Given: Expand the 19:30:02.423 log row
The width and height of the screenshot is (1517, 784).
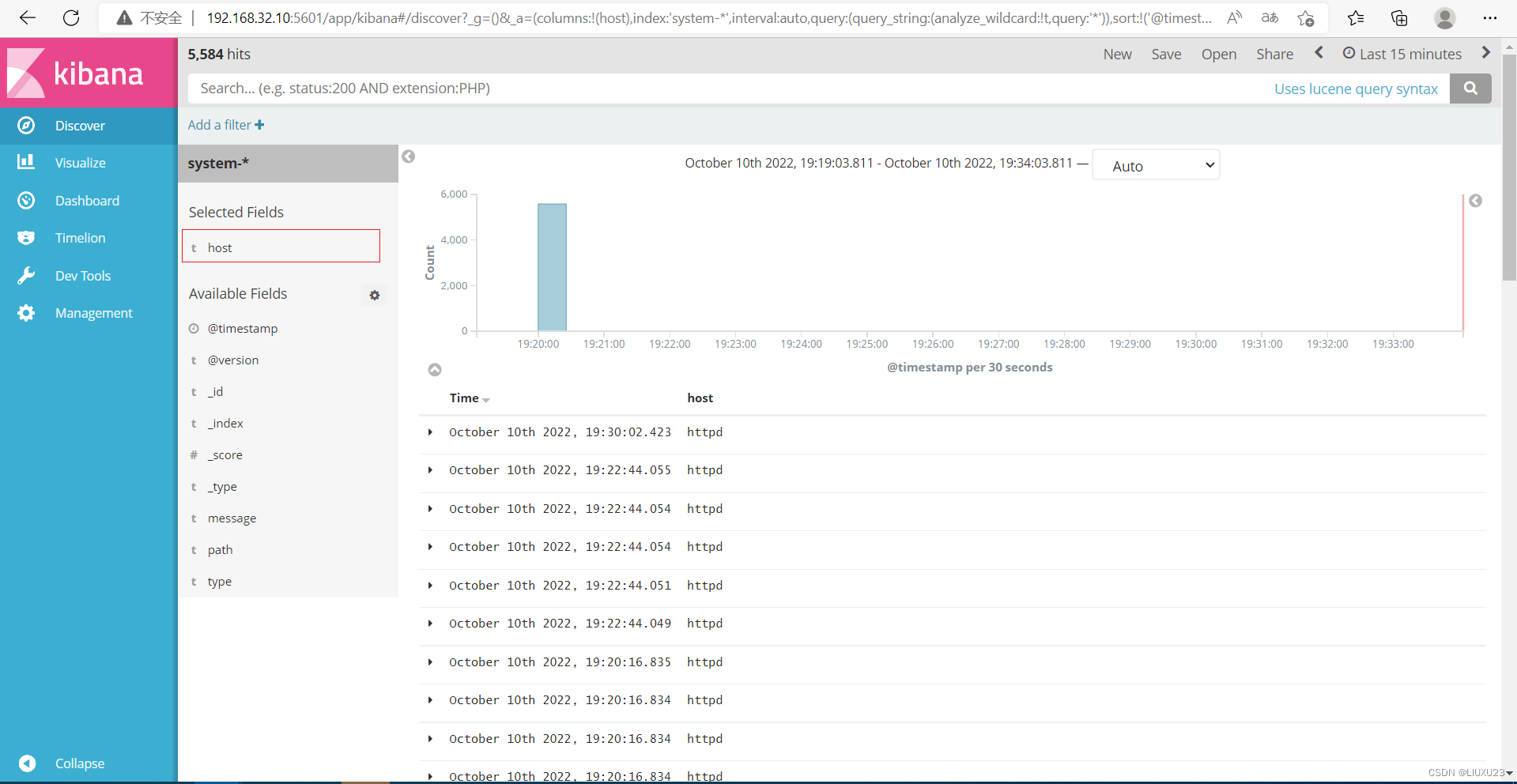Looking at the screenshot, I should (430, 432).
